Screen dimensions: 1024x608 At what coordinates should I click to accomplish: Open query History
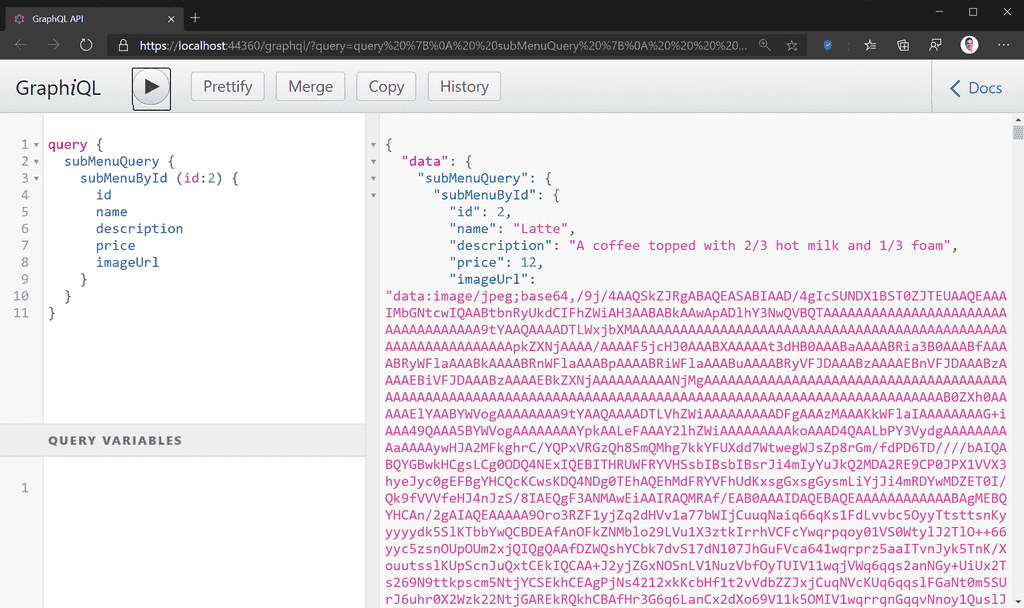click(463, 86)
